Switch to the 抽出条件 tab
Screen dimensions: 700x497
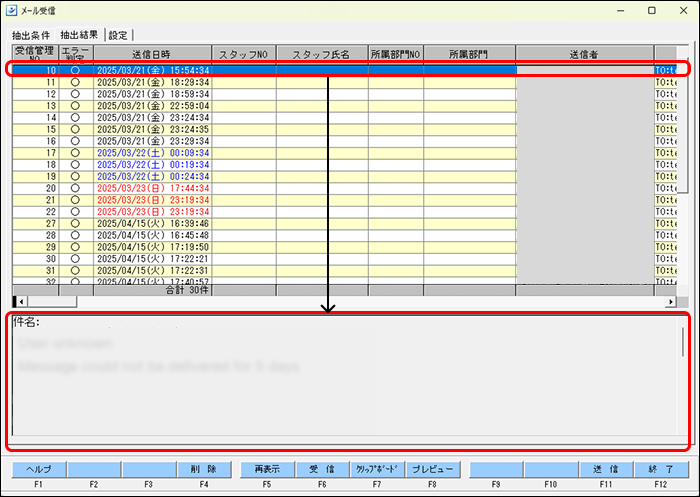click(31, 35)
